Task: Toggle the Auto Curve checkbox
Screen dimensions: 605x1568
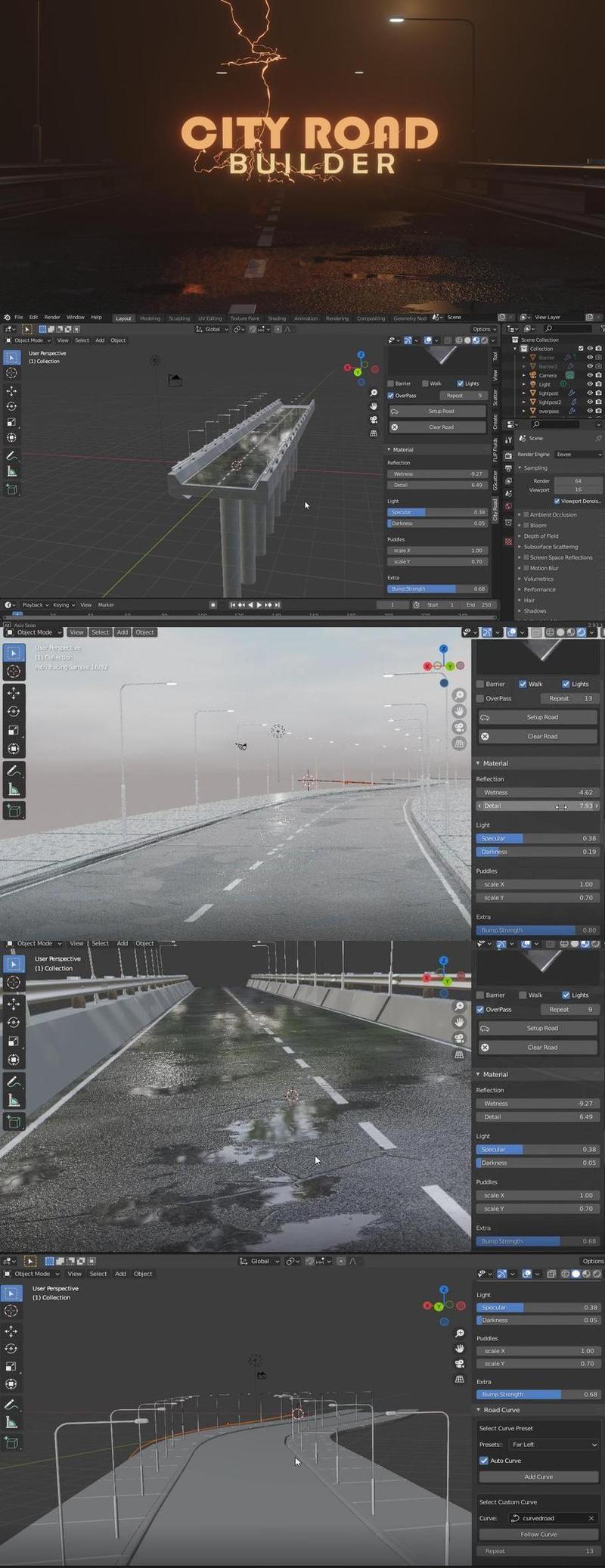Action: pos(484,1461)
